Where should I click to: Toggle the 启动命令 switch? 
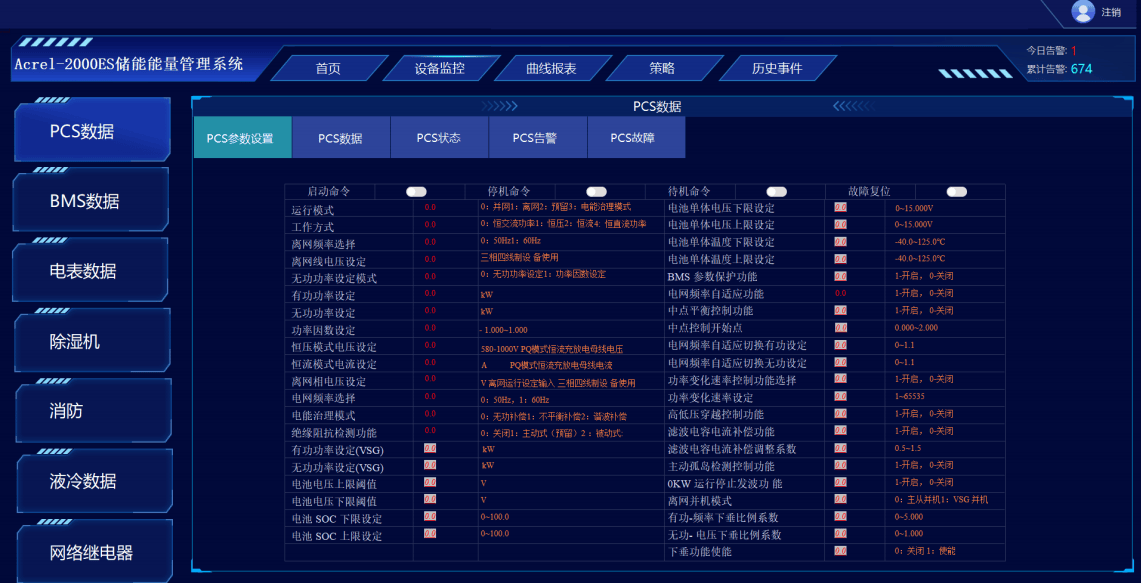coord(416,191)
